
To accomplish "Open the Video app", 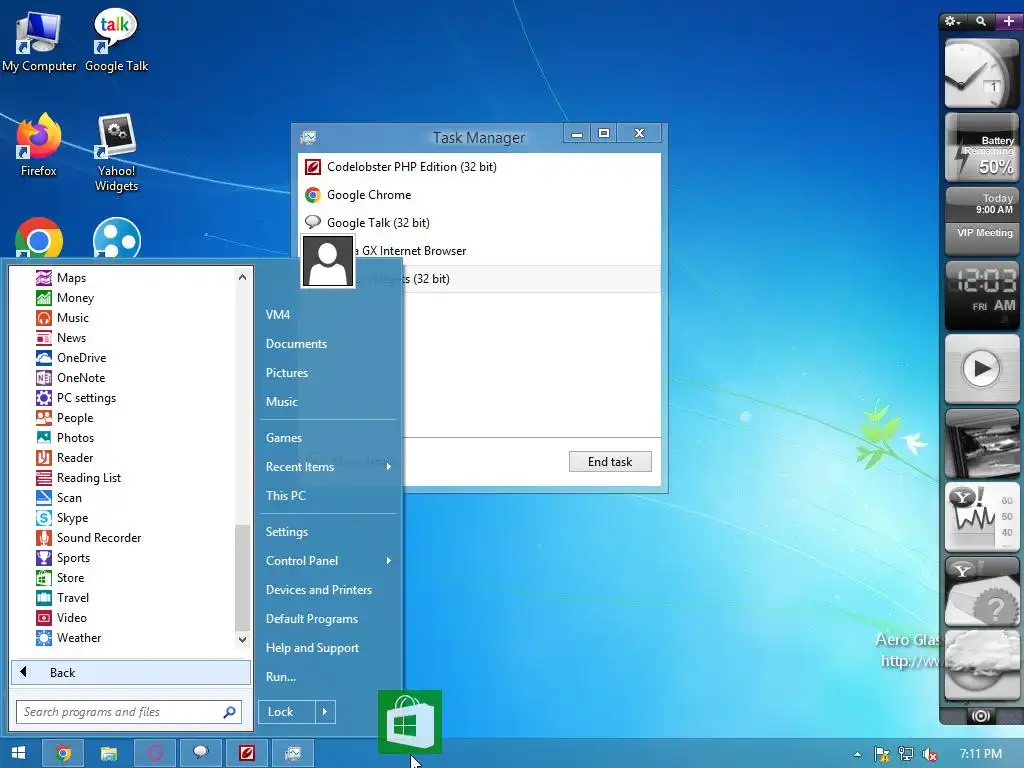I will (x=61, y=618).
